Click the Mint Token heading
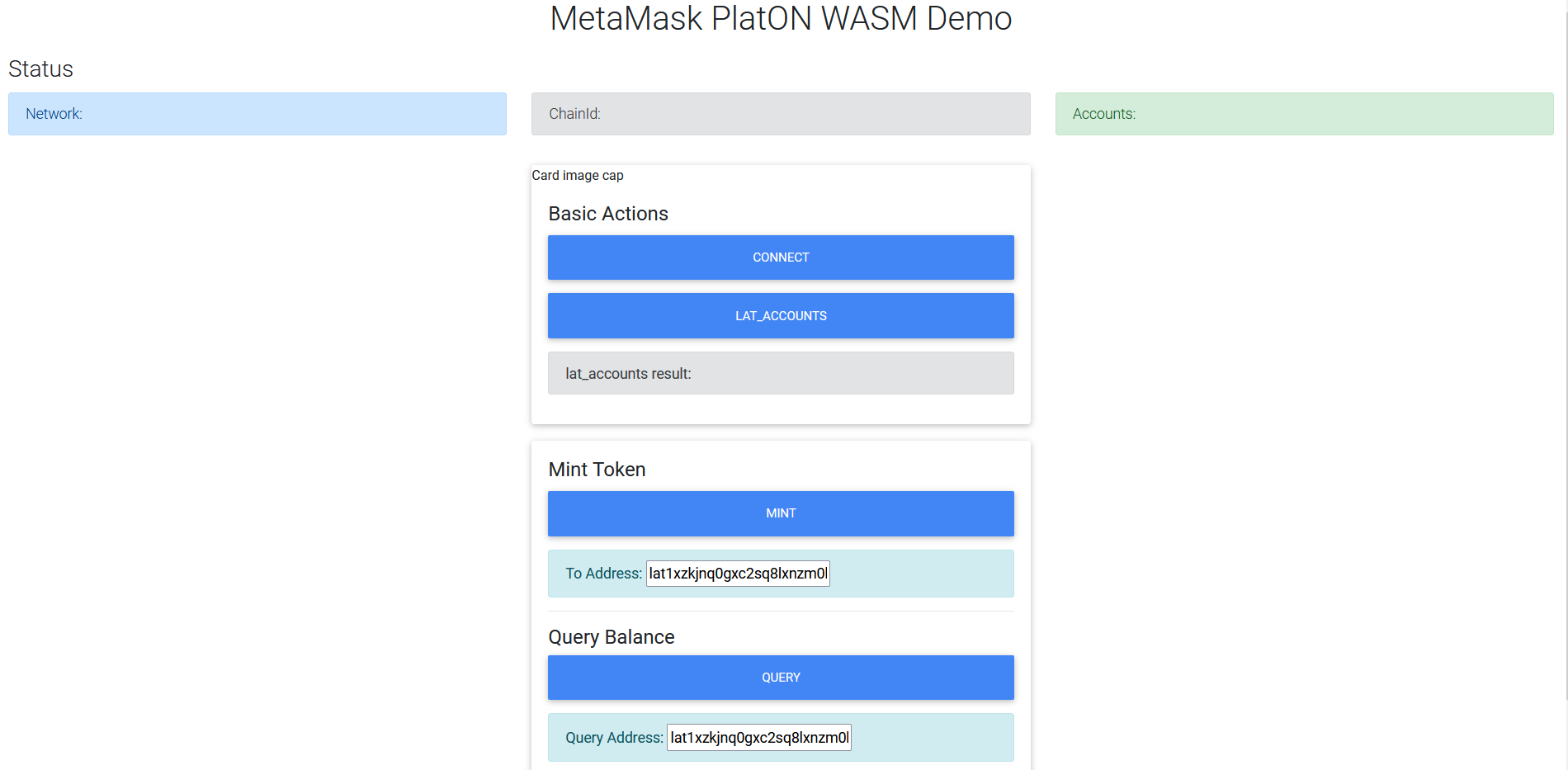The image size is (1568, 770). pyautogui.click(x=597, y=470)
